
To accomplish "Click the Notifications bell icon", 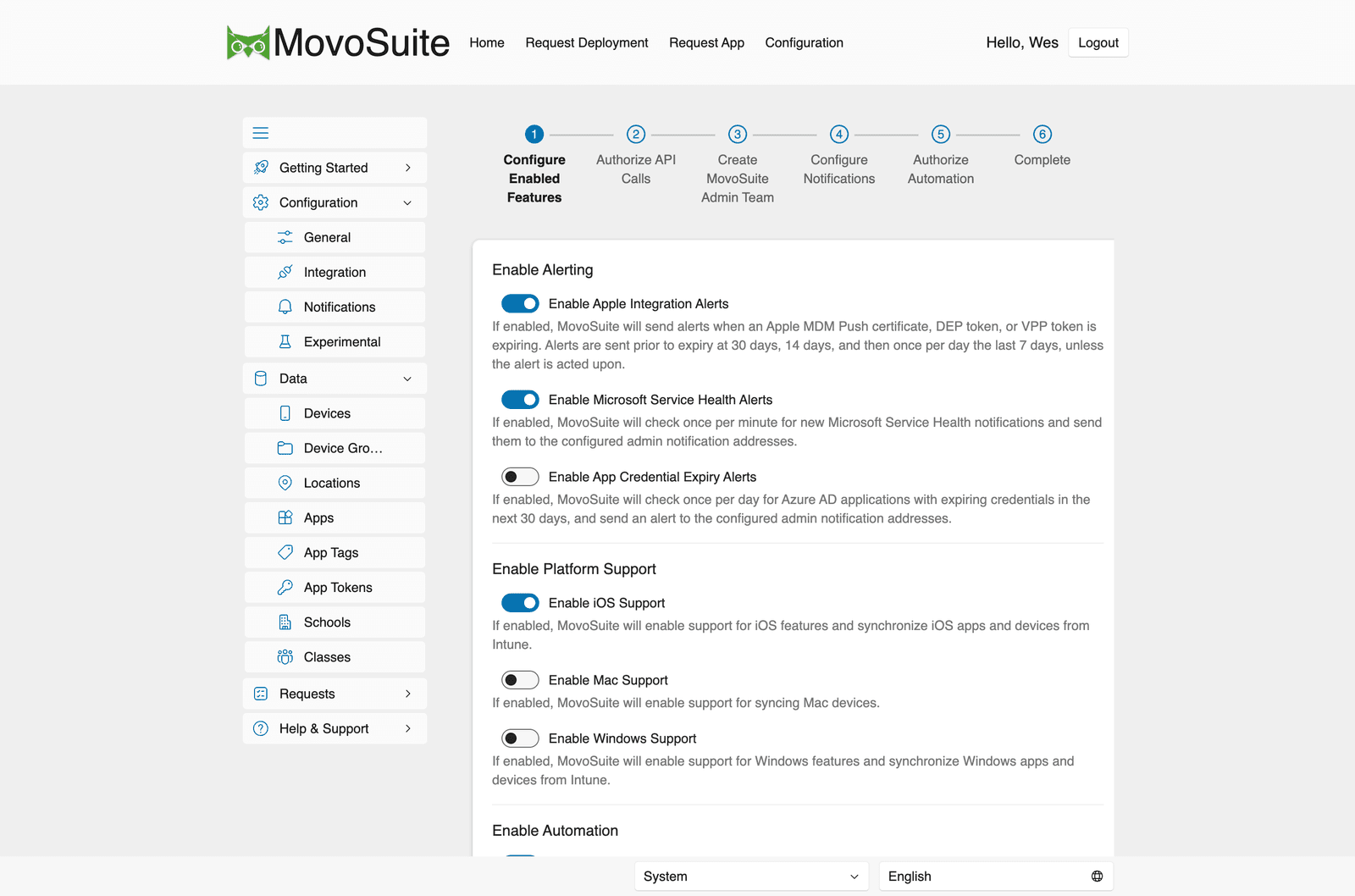I will [x=285, y=307].
